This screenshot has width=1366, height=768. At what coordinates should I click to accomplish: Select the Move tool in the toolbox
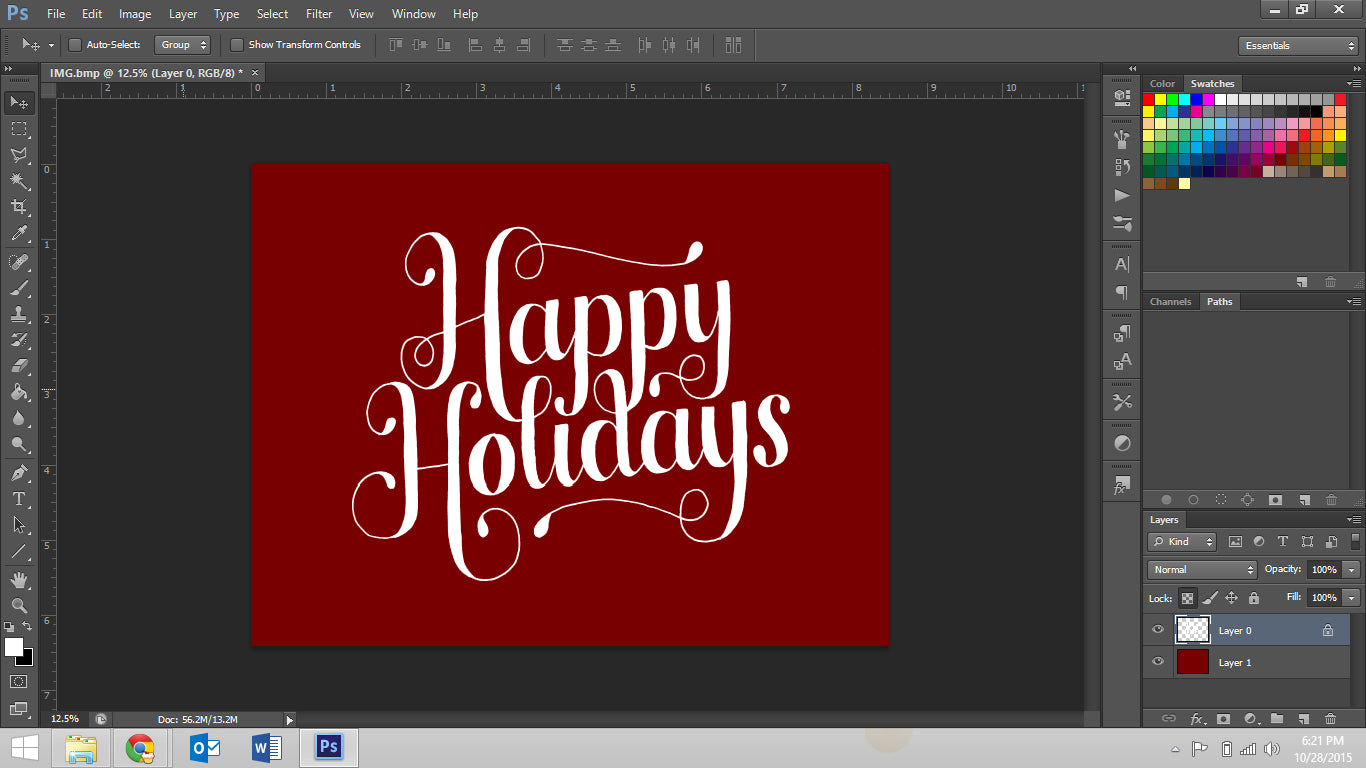point(19,103)
